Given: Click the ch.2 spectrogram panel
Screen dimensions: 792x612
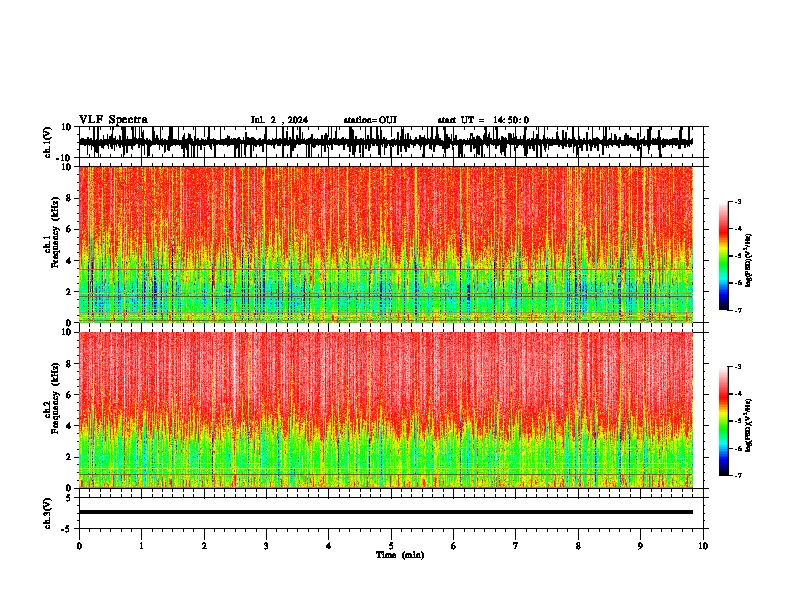Looking at the screenshot, I should coord(386,410).
